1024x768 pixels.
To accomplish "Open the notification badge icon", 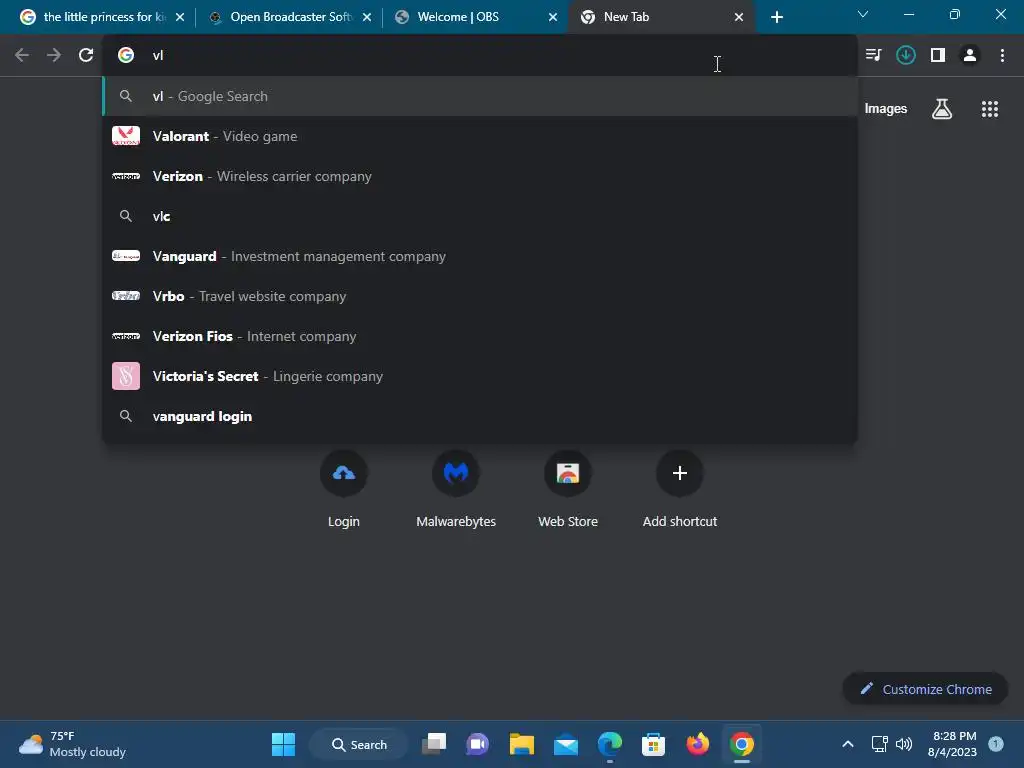I will coord(996,744).
